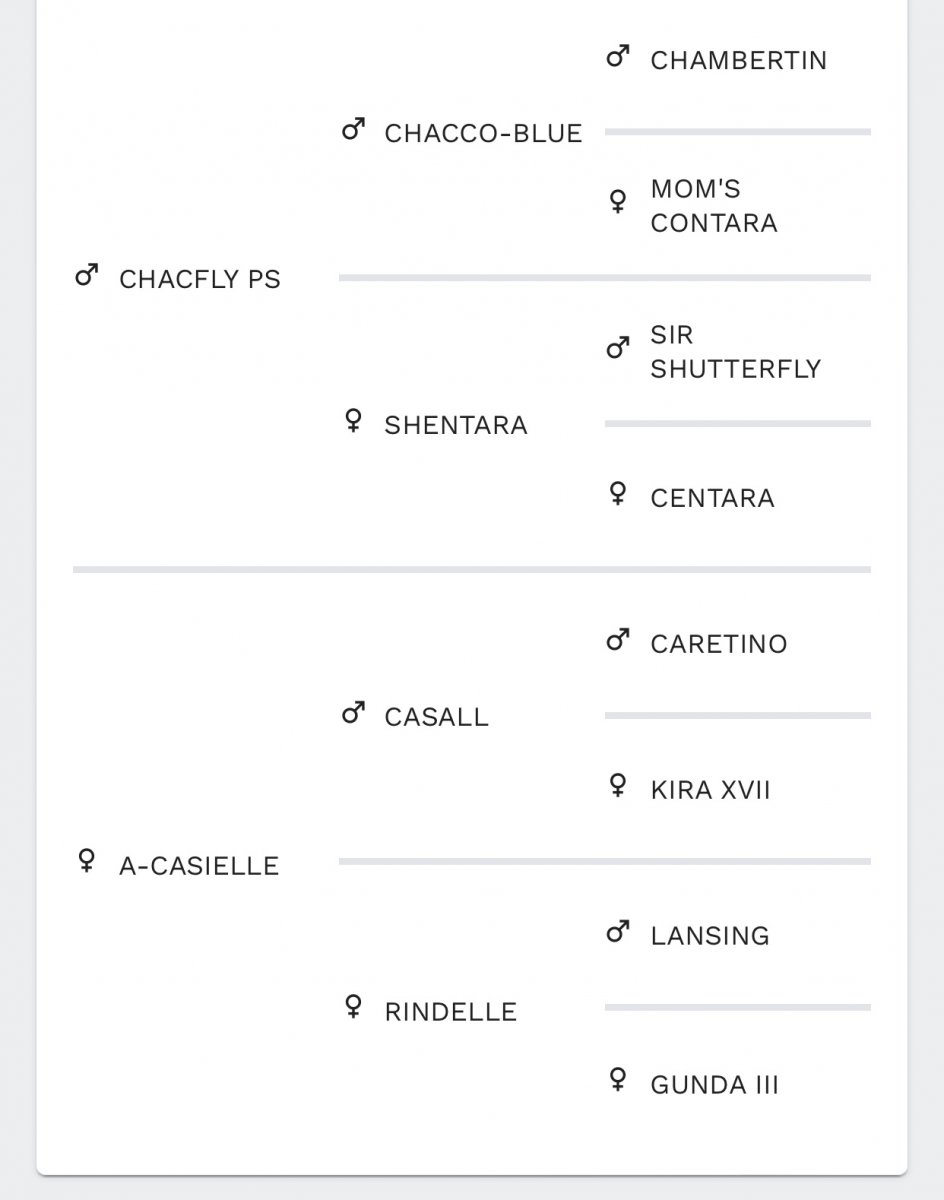Select CHACCO-BLUE in the pedigree
This screenshot has height=1200, width=944.
483,133
